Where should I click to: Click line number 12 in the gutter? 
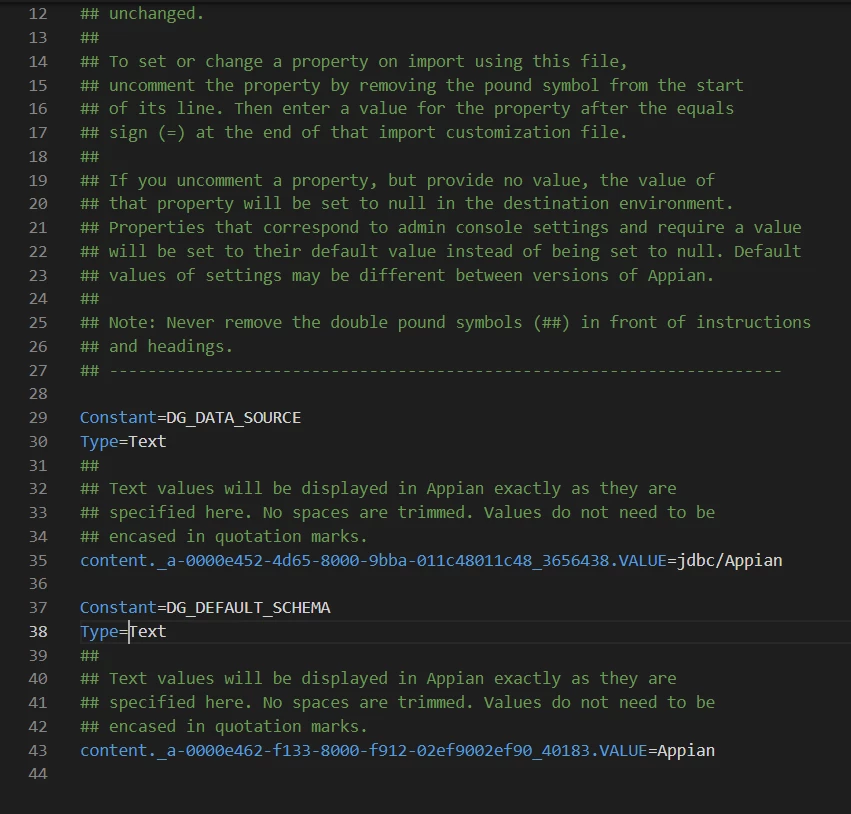38,14
